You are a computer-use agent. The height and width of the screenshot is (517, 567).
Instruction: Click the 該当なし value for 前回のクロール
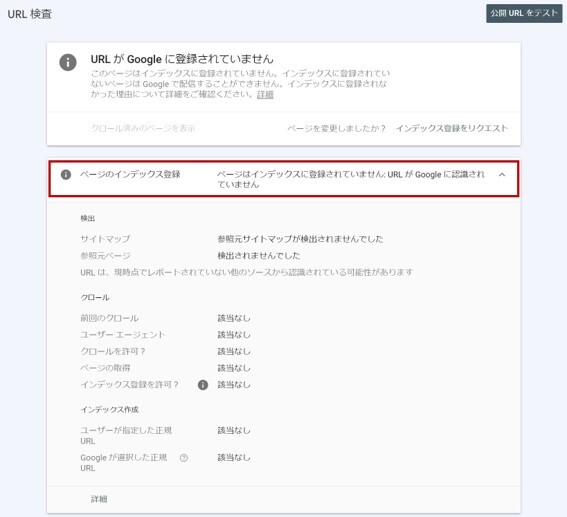(x=234, y=318)
